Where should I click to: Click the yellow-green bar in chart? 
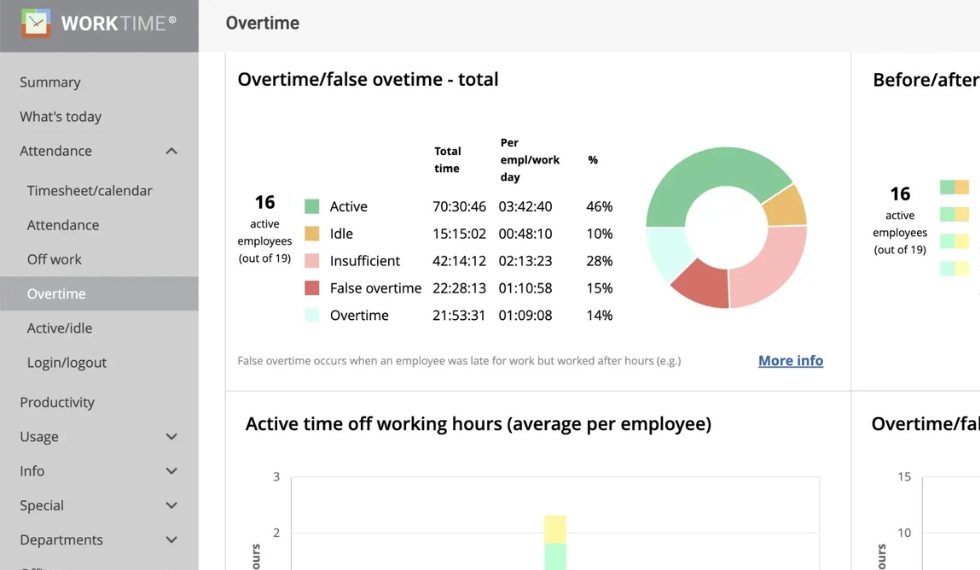(555, 542)
